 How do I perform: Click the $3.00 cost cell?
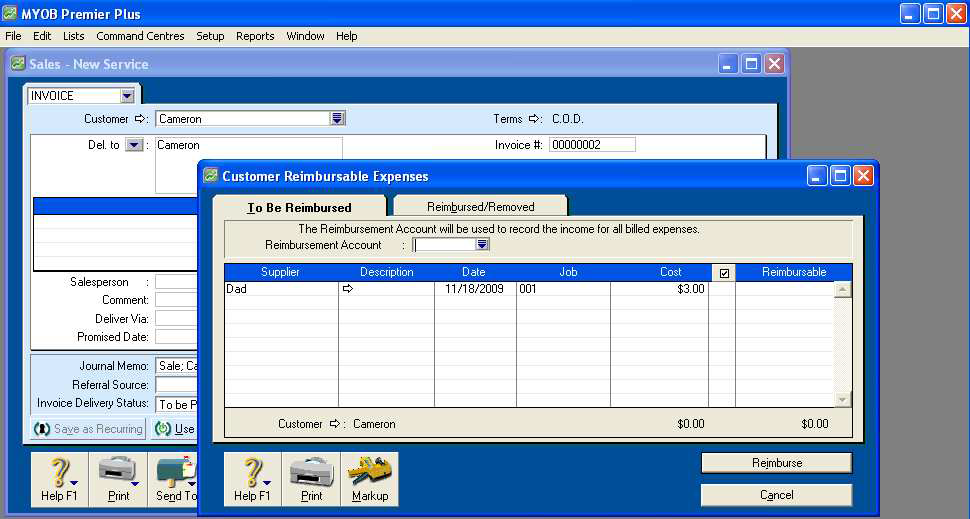click(659, 289)
